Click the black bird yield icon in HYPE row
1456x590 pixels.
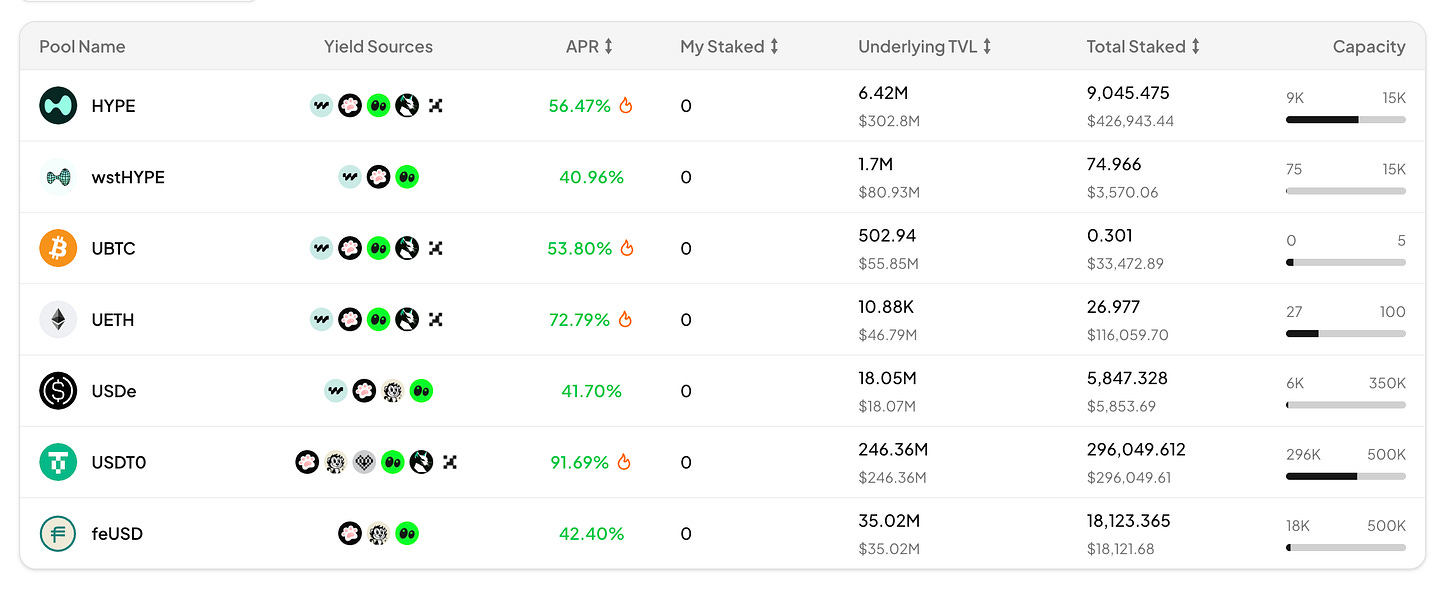pyautogui.click(x=406, y=105)
